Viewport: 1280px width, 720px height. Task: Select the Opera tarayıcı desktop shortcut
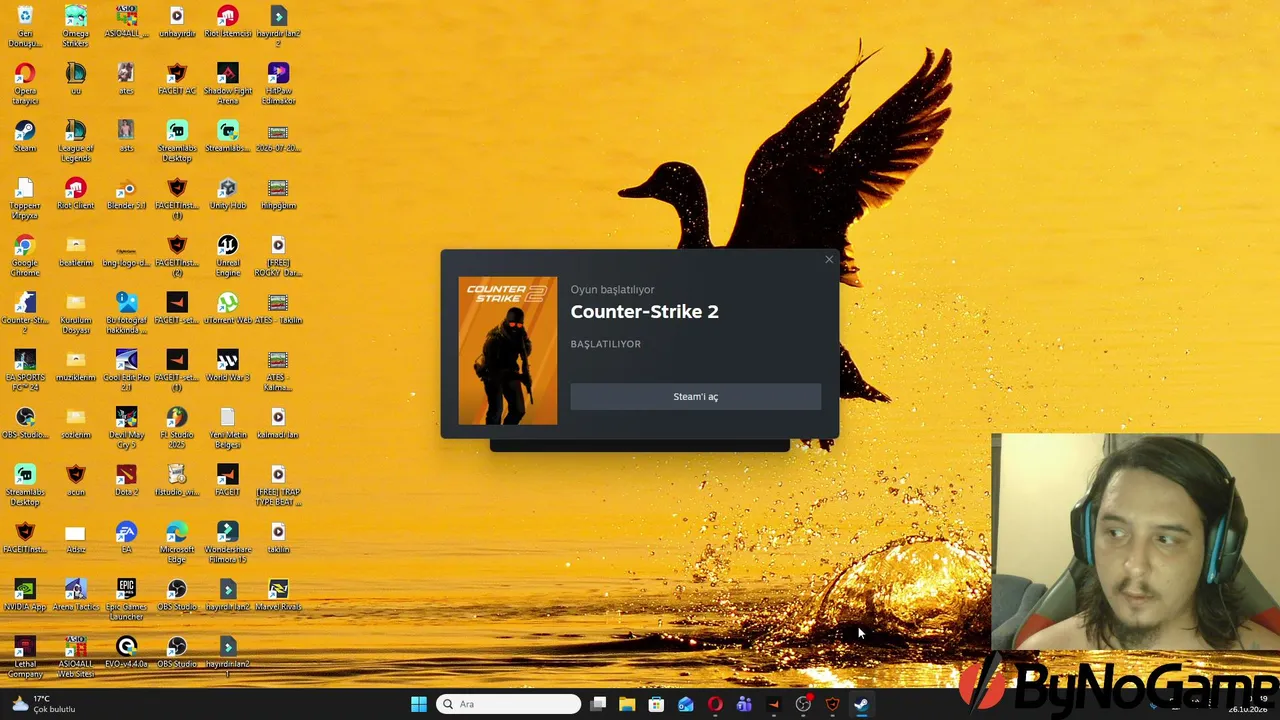coord(25,84)
